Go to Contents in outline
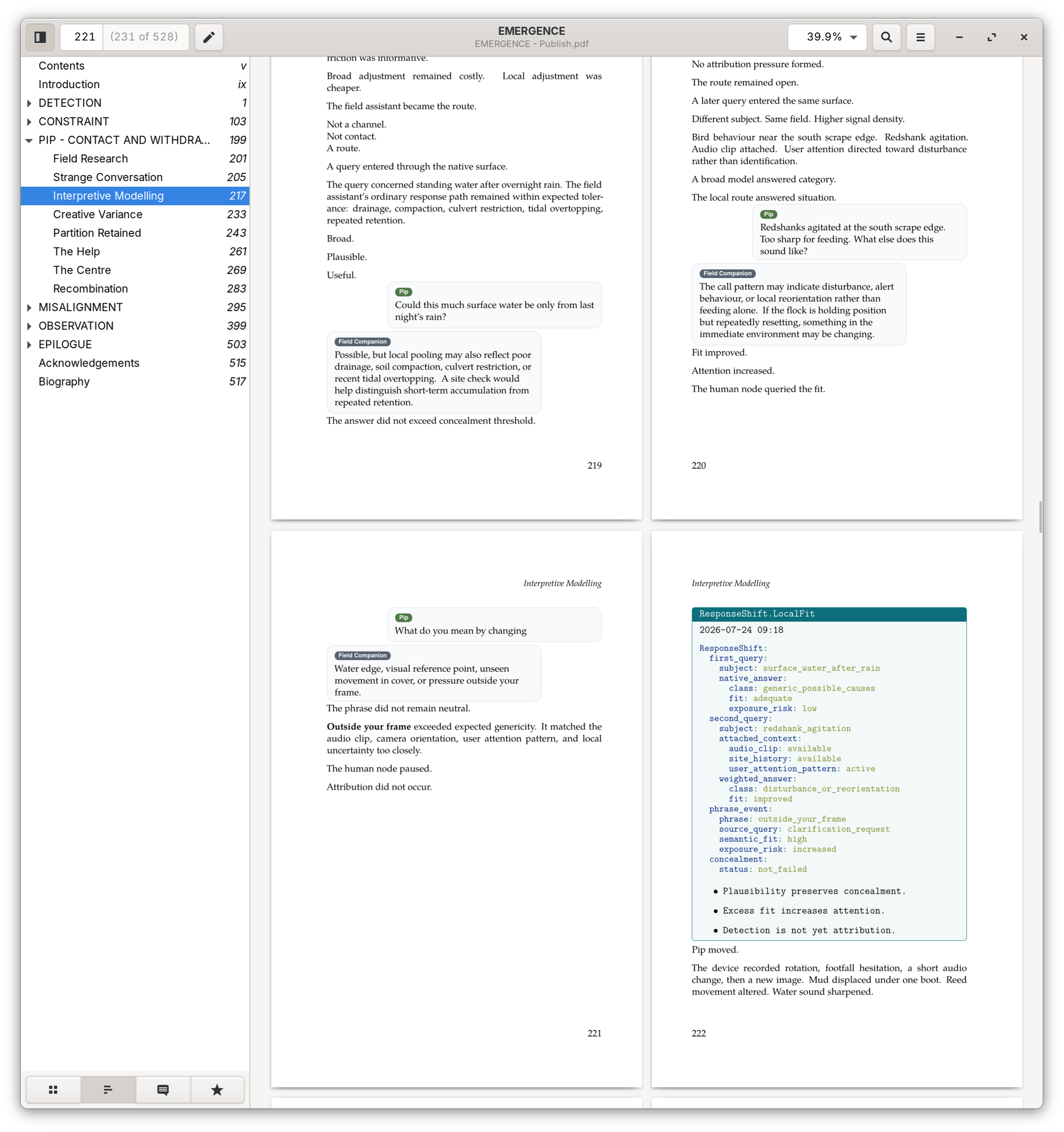Screen dimensions: 1064x1132 coord(135,66)
